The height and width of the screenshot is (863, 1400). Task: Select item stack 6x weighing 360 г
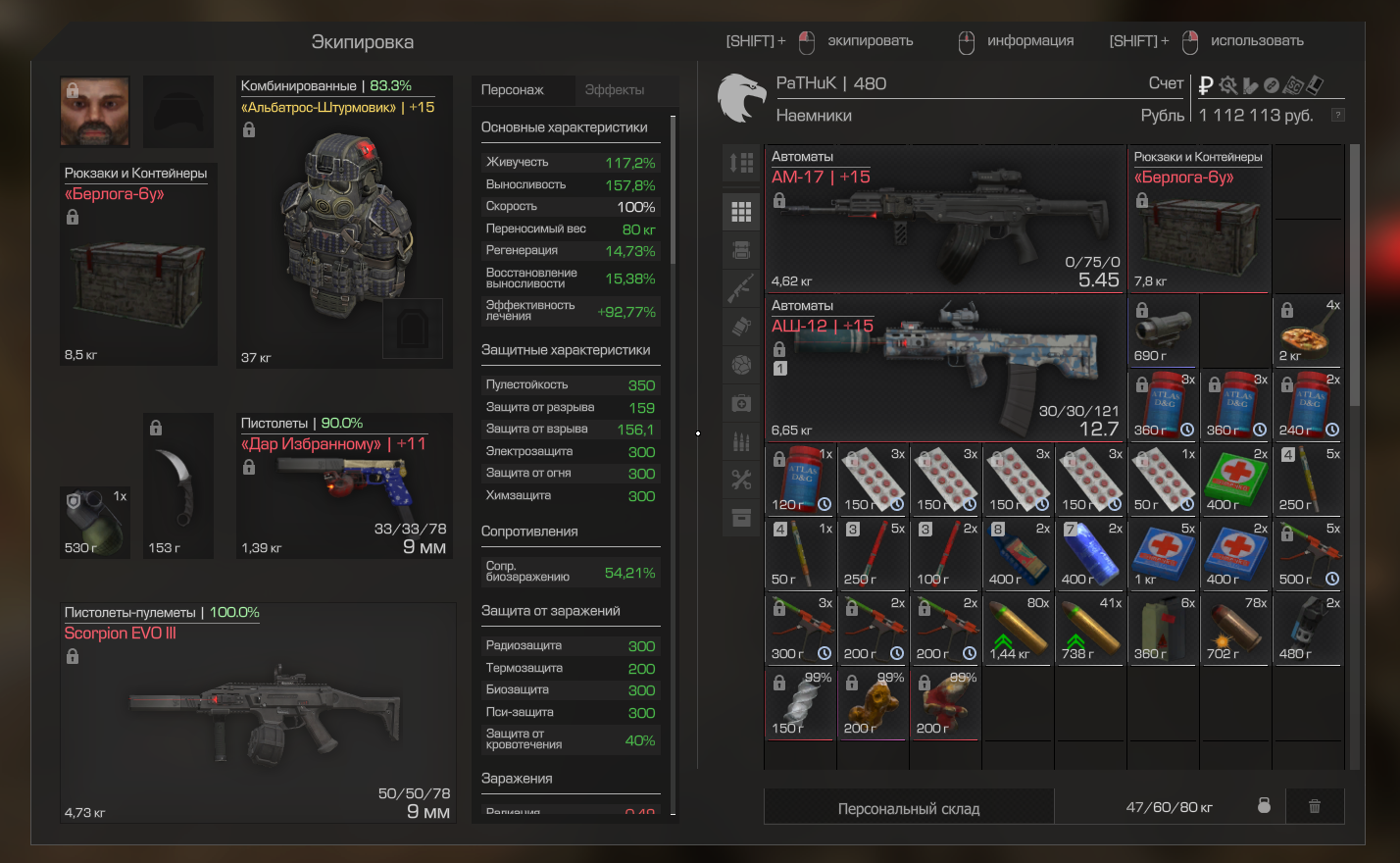pos(1163,629)
